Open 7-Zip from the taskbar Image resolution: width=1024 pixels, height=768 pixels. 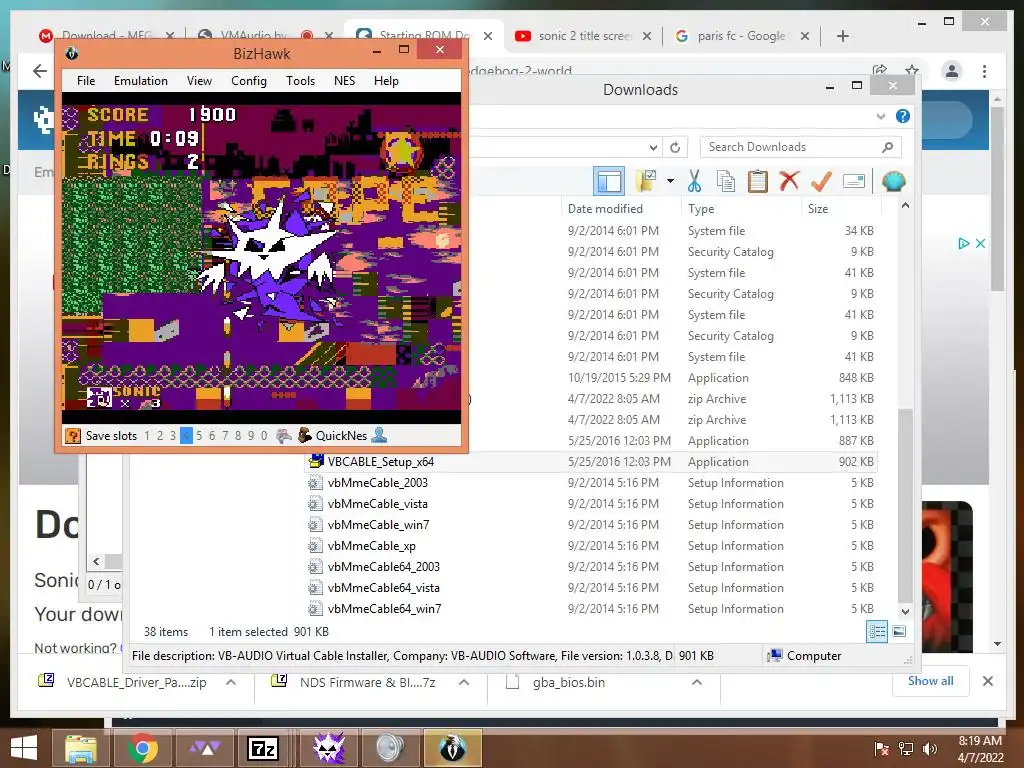click(263, 748)
